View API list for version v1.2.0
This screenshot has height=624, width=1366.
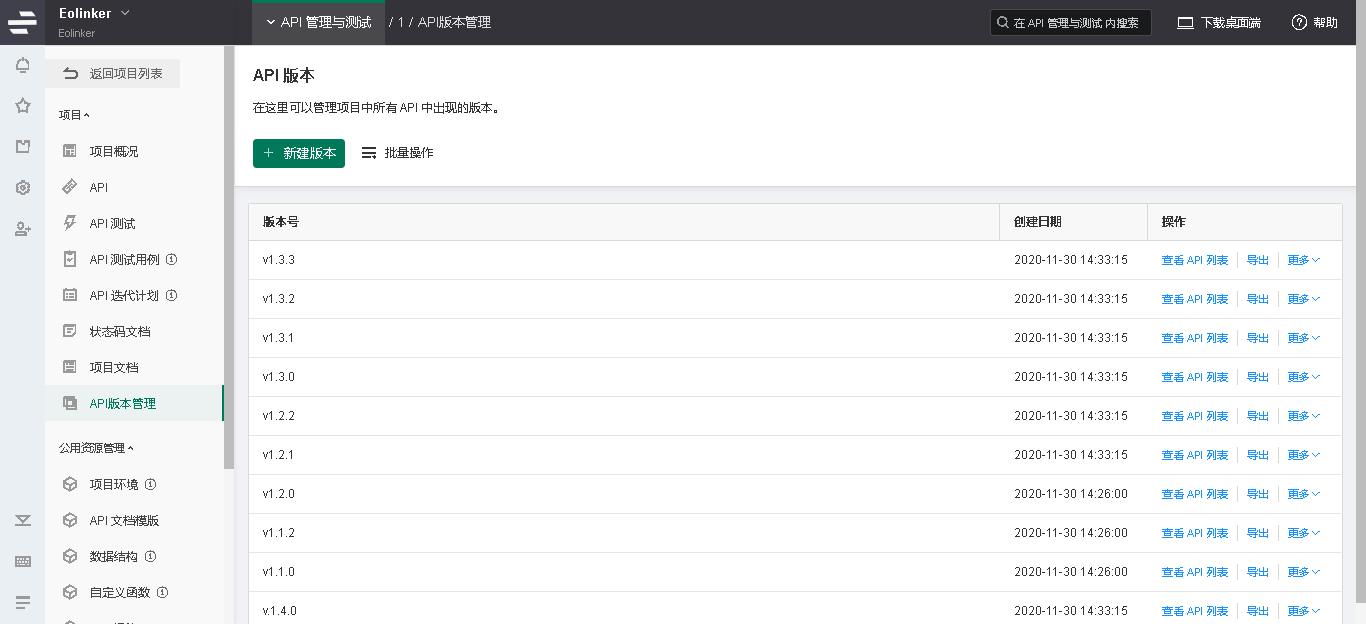pyautogui.click(x=1194, y=494)
